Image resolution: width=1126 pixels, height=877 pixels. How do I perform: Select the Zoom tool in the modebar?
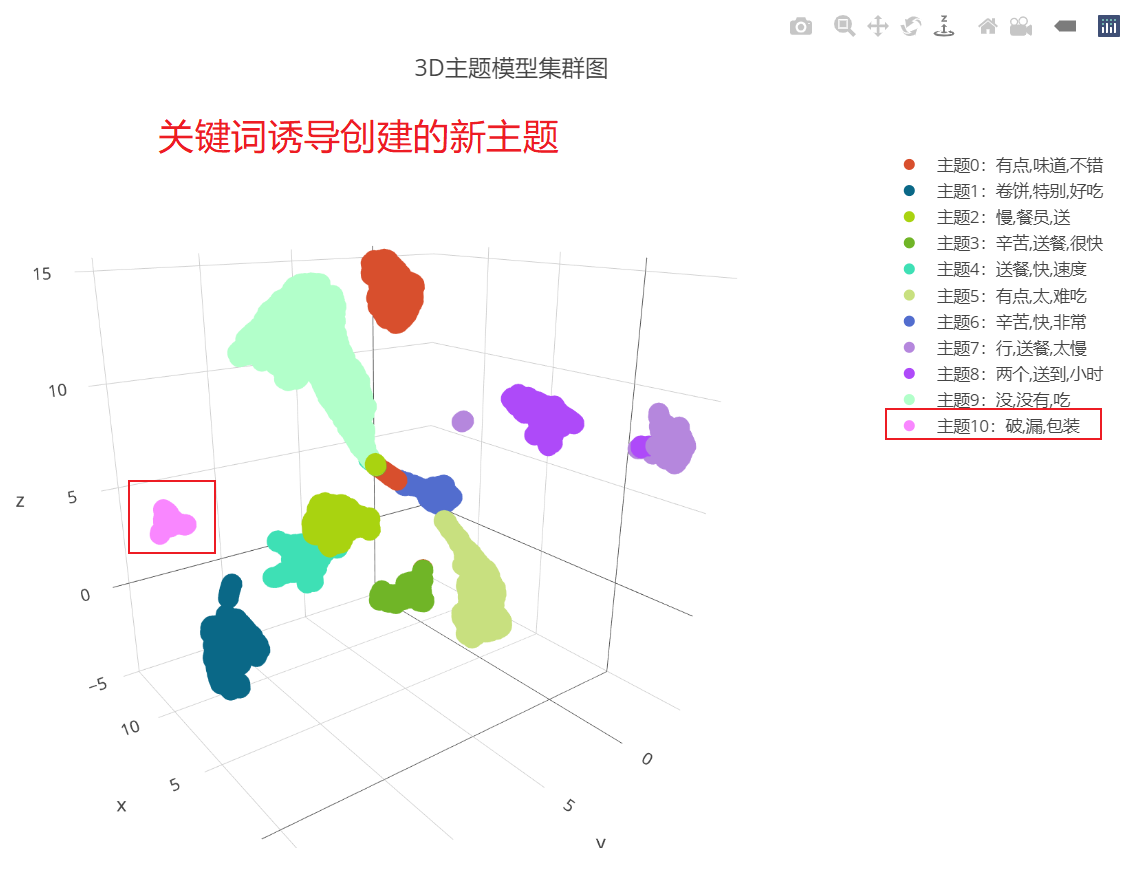tap(844, 27)
